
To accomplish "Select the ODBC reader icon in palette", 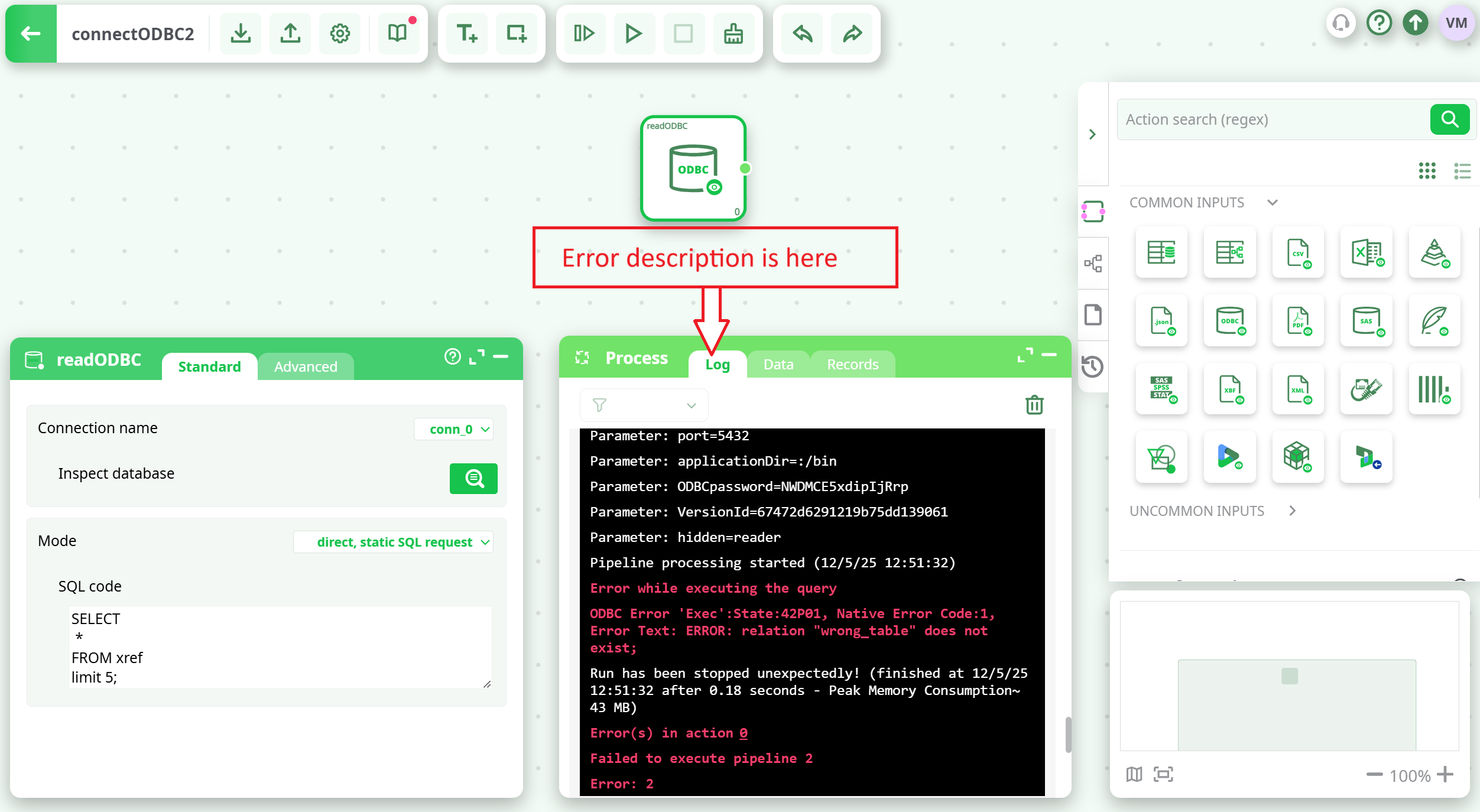I will [x=1229, y=321].
